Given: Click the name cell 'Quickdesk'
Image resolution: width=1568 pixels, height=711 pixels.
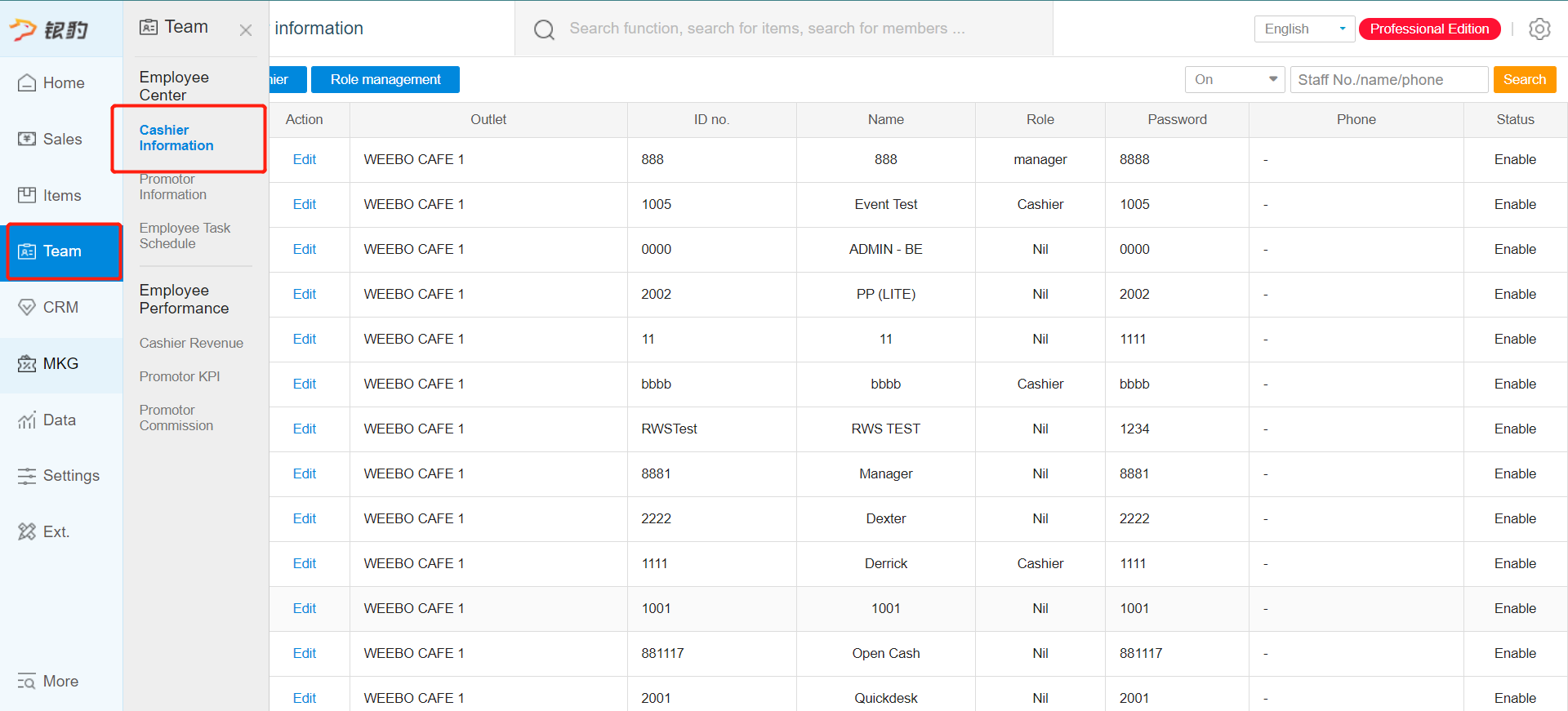Looking at the screenshot, I should (x=886, y=698).
